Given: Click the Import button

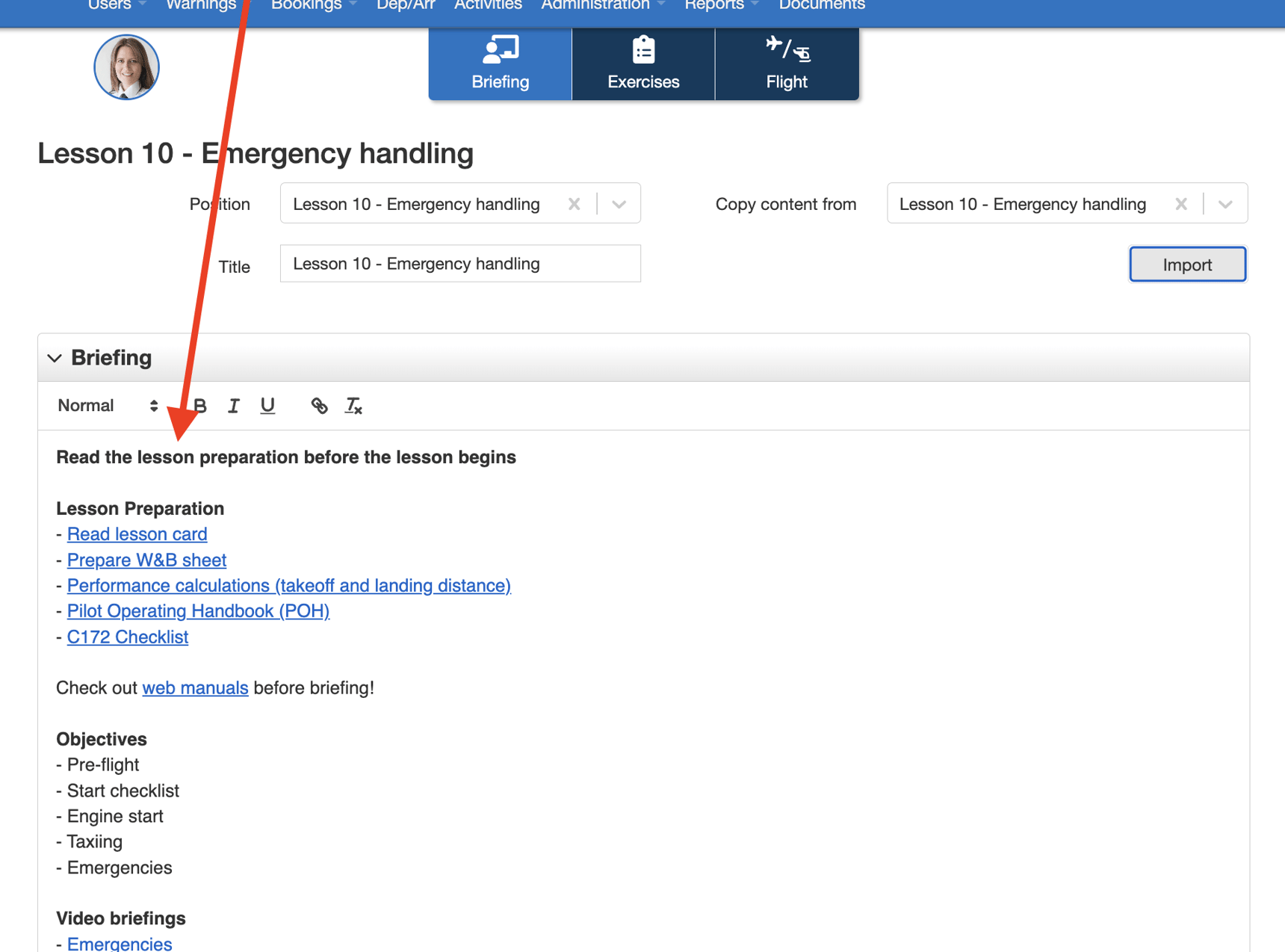Looking at the screenshot, I should pyautogui.click(x=1186, y=264).
